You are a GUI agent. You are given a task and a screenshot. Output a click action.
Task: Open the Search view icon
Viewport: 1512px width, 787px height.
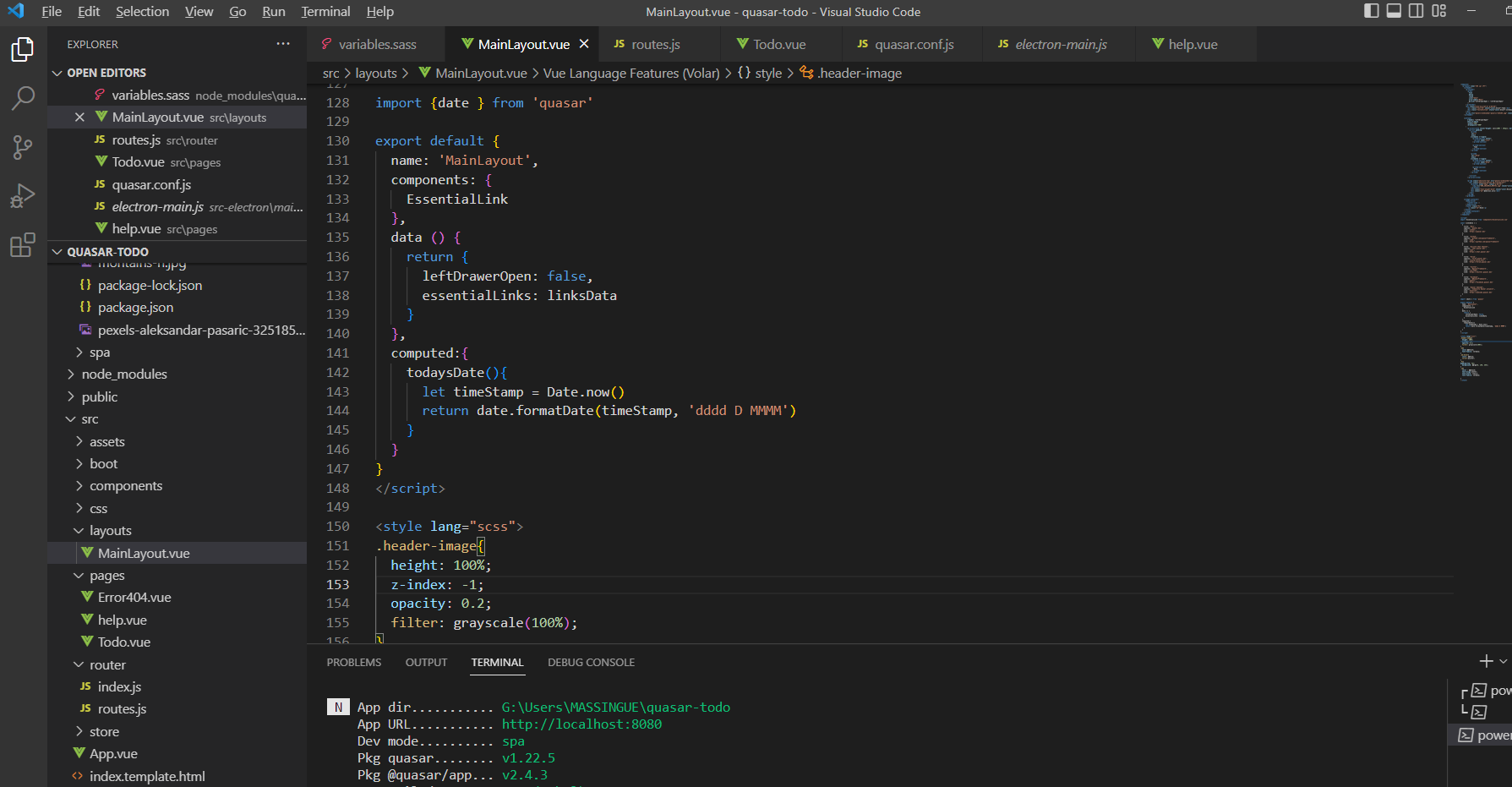[x=23, y=99]
